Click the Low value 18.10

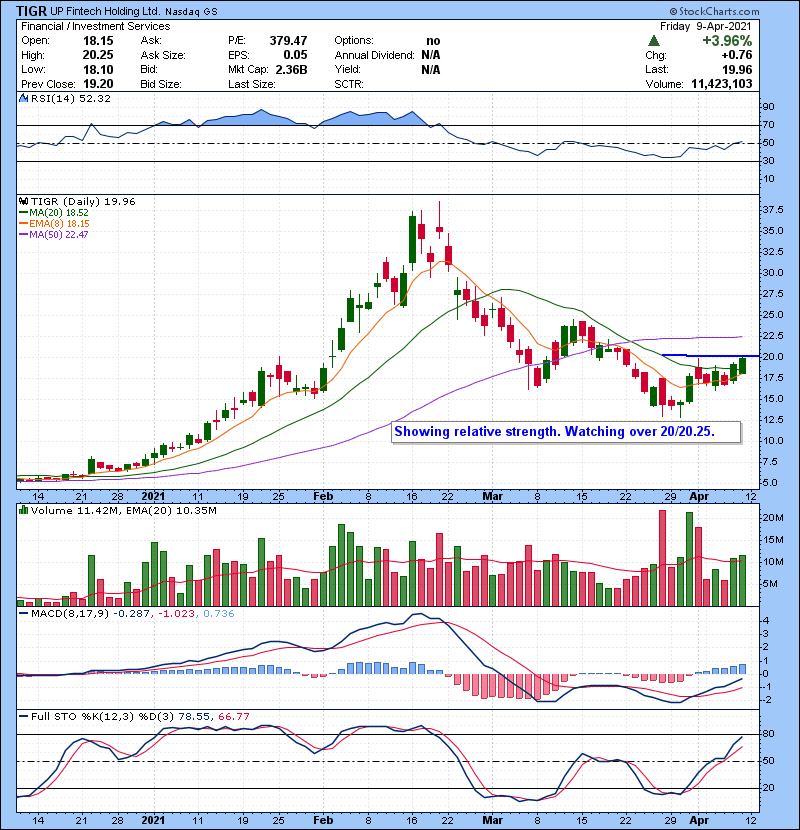point(98,69)
